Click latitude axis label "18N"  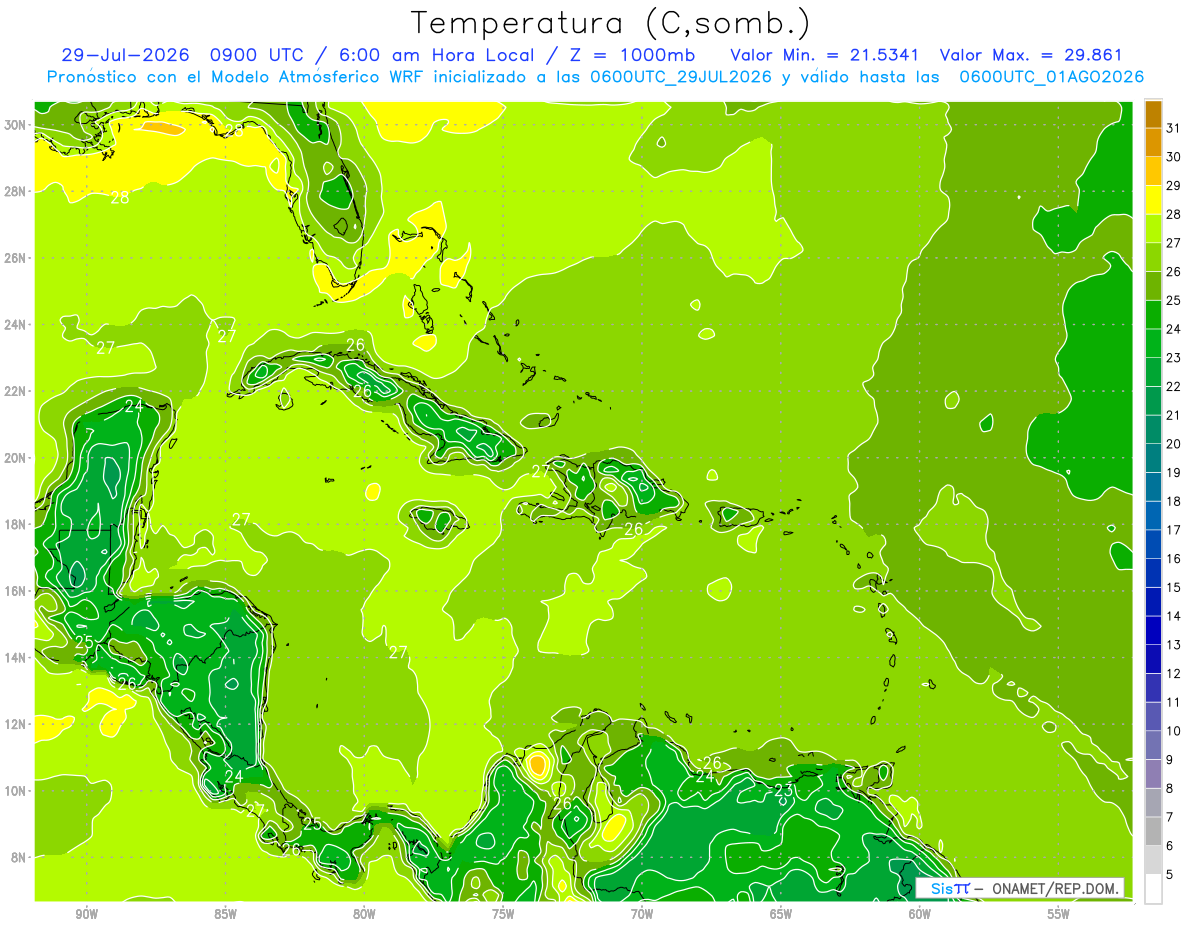coord(16,524)
